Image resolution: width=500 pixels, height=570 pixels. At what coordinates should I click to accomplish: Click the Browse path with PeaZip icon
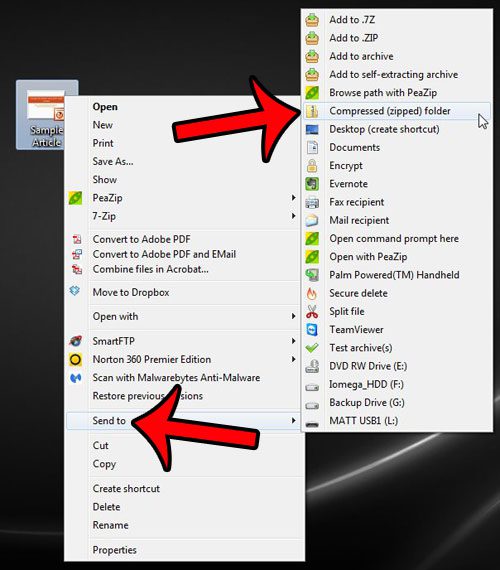tap(312, 93)
